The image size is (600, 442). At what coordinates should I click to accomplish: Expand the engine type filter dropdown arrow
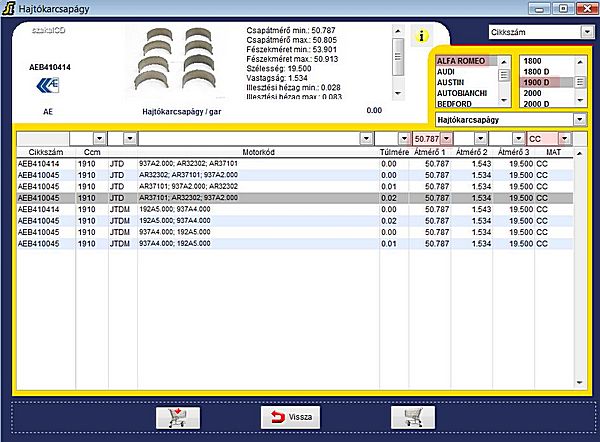130,139
